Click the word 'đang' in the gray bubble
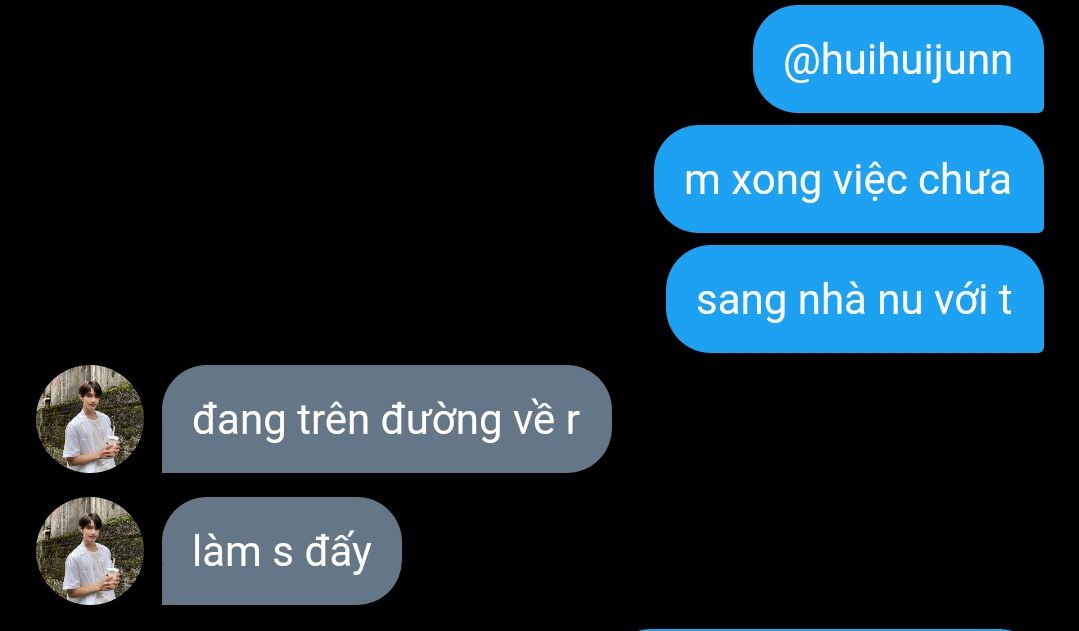This screenshot has width=1079, height=631. (x=239, y=421)
